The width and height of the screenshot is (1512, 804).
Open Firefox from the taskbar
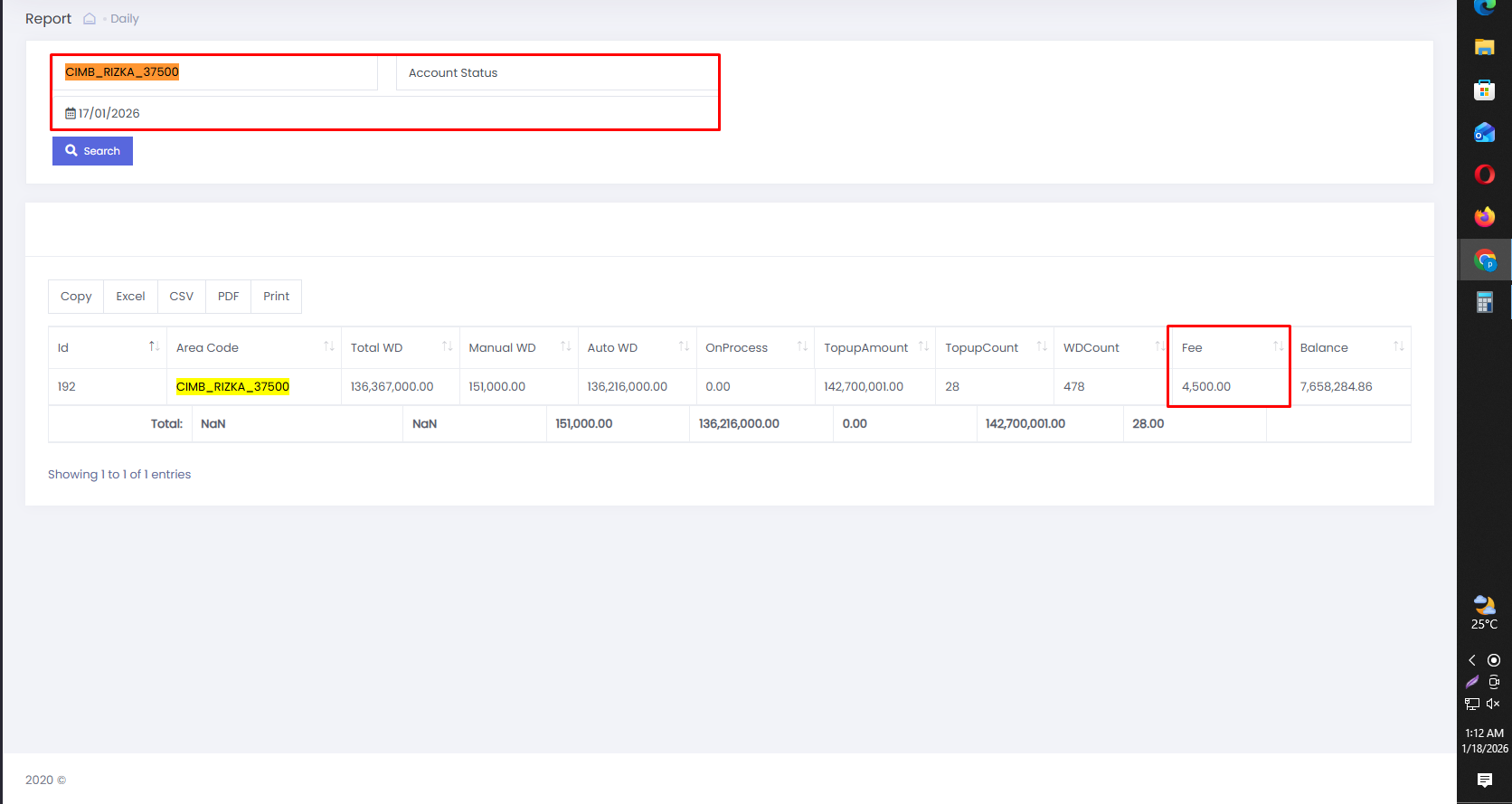point(1485,217)
